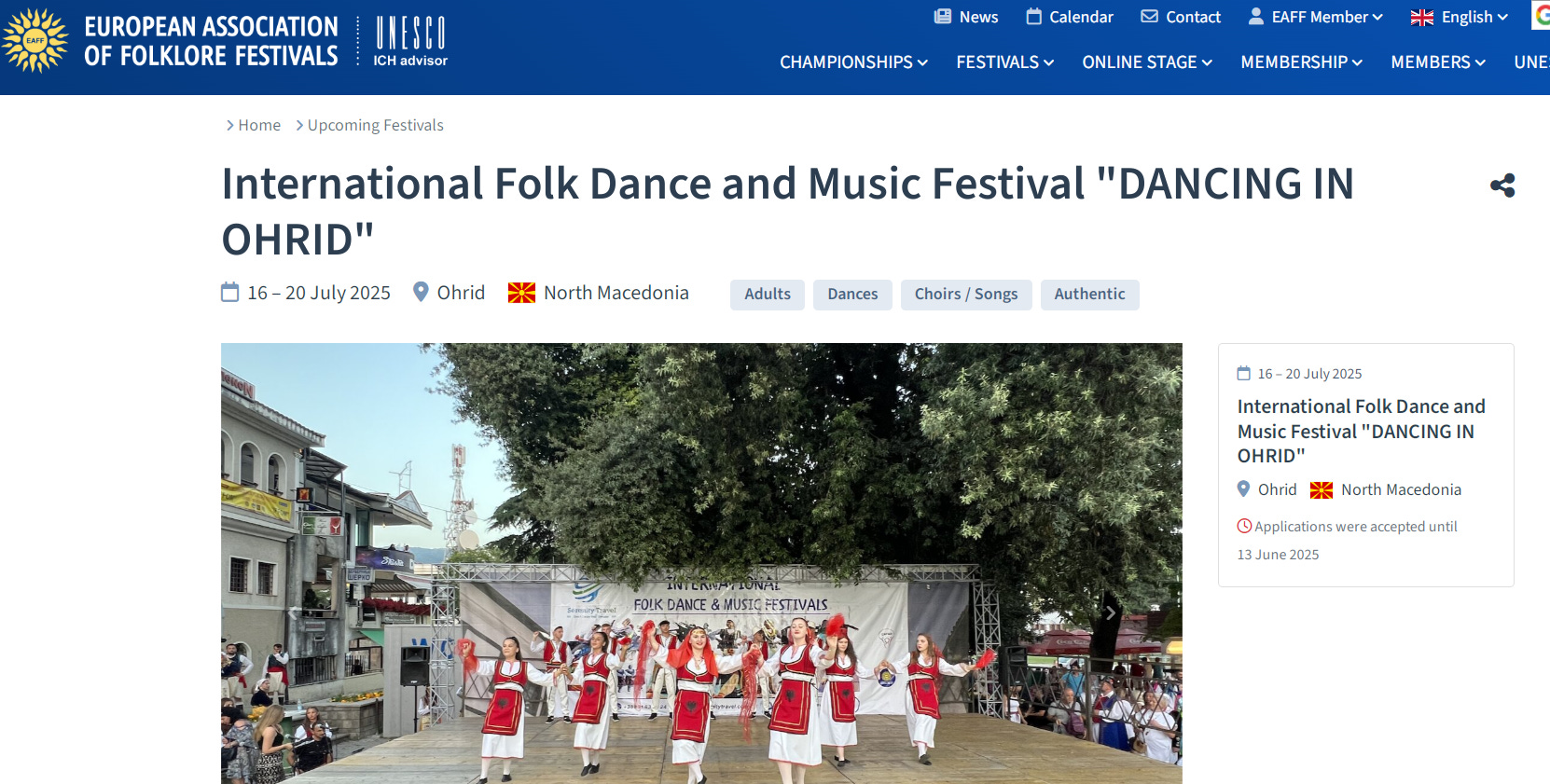Expand the MEMBERS menu

tap(1438, 62)
